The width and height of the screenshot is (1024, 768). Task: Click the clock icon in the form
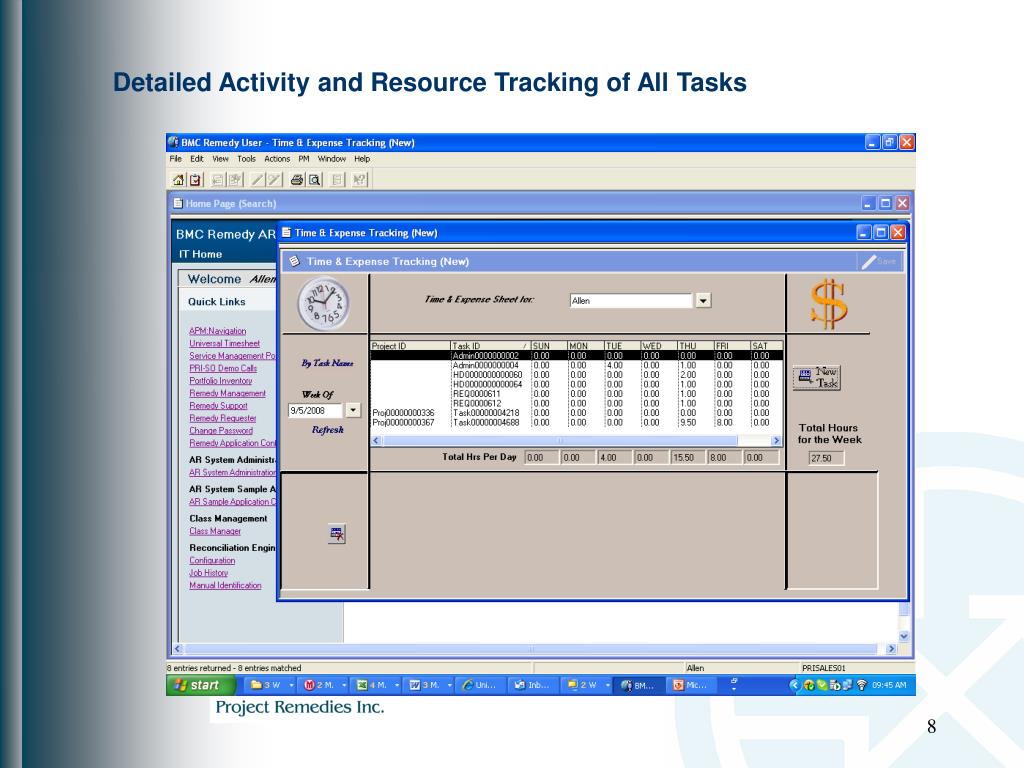pos(323,304)
